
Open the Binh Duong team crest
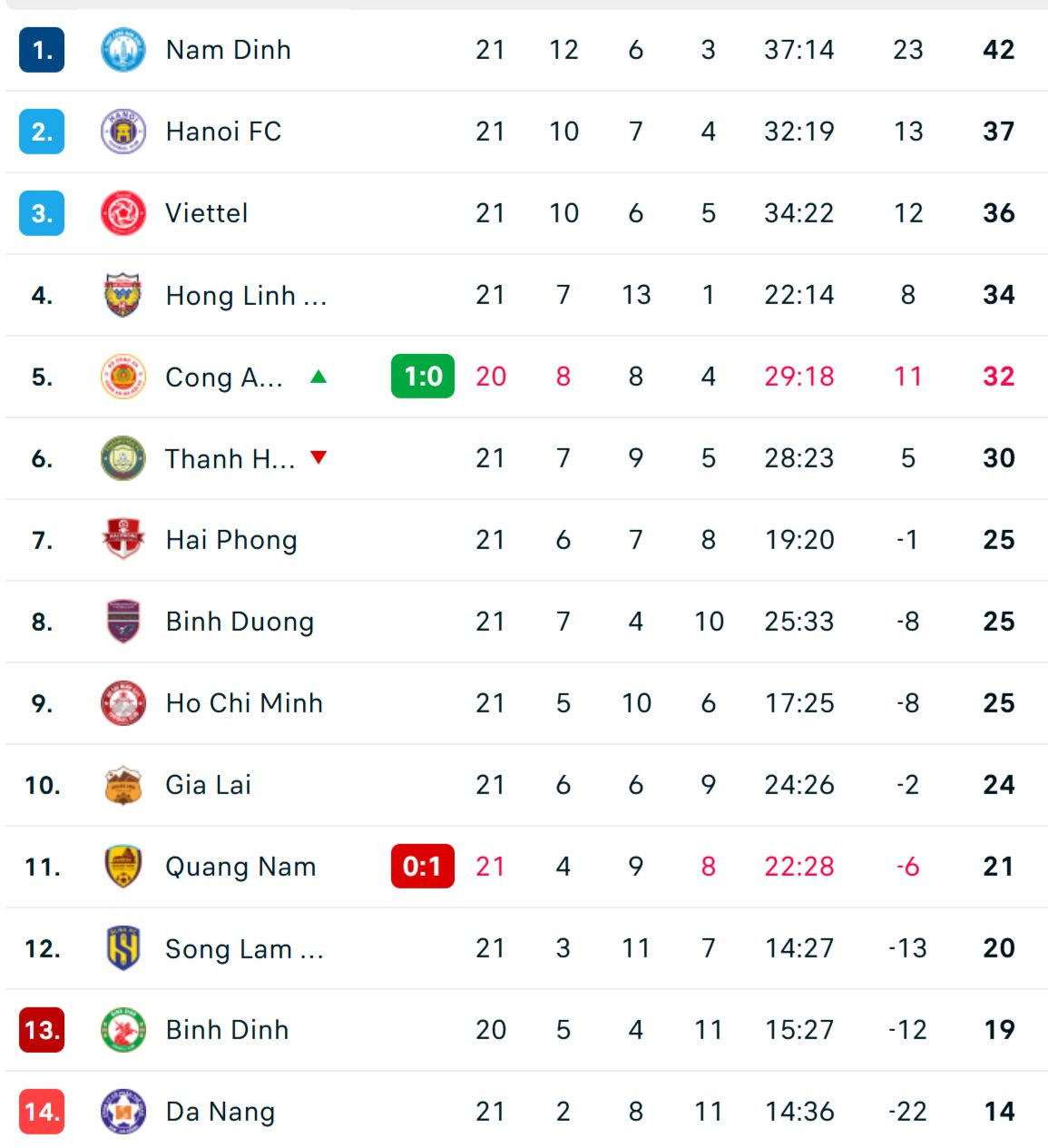(122, 622)
